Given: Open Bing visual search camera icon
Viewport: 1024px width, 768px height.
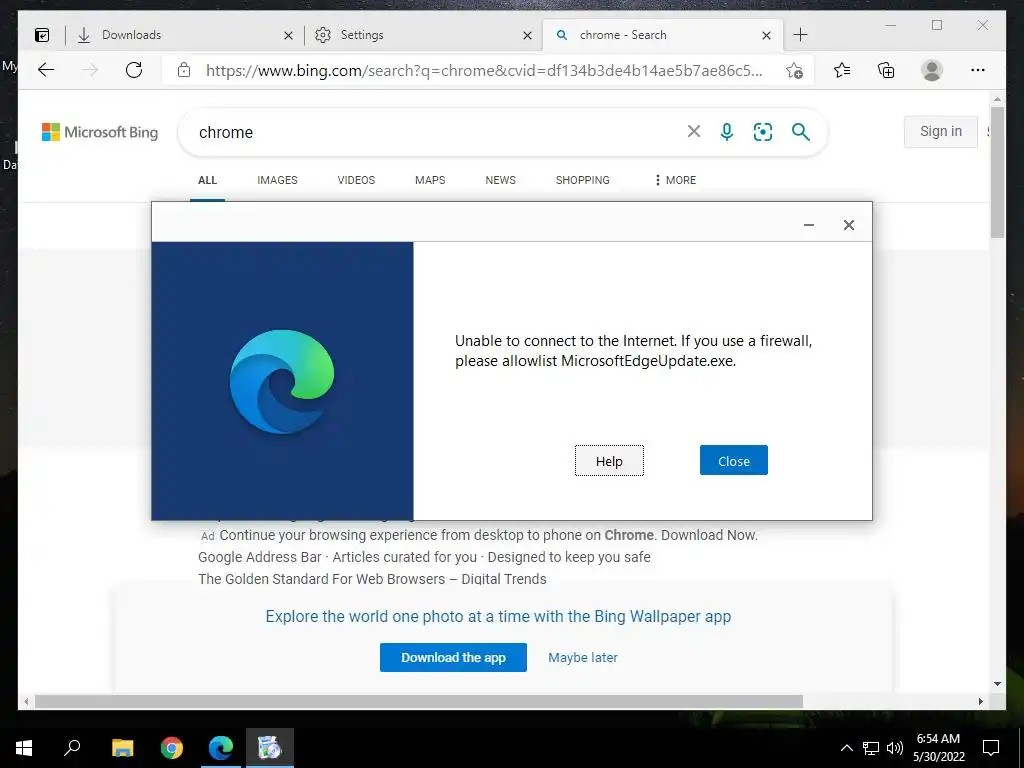Looking at the screenshot, I should (763, 132).
